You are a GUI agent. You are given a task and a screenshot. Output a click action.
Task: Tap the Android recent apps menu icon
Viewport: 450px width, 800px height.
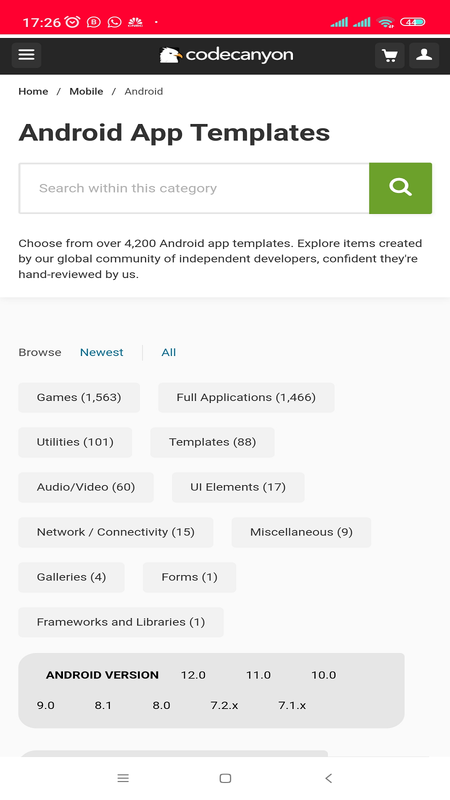[x=123, y=778]
